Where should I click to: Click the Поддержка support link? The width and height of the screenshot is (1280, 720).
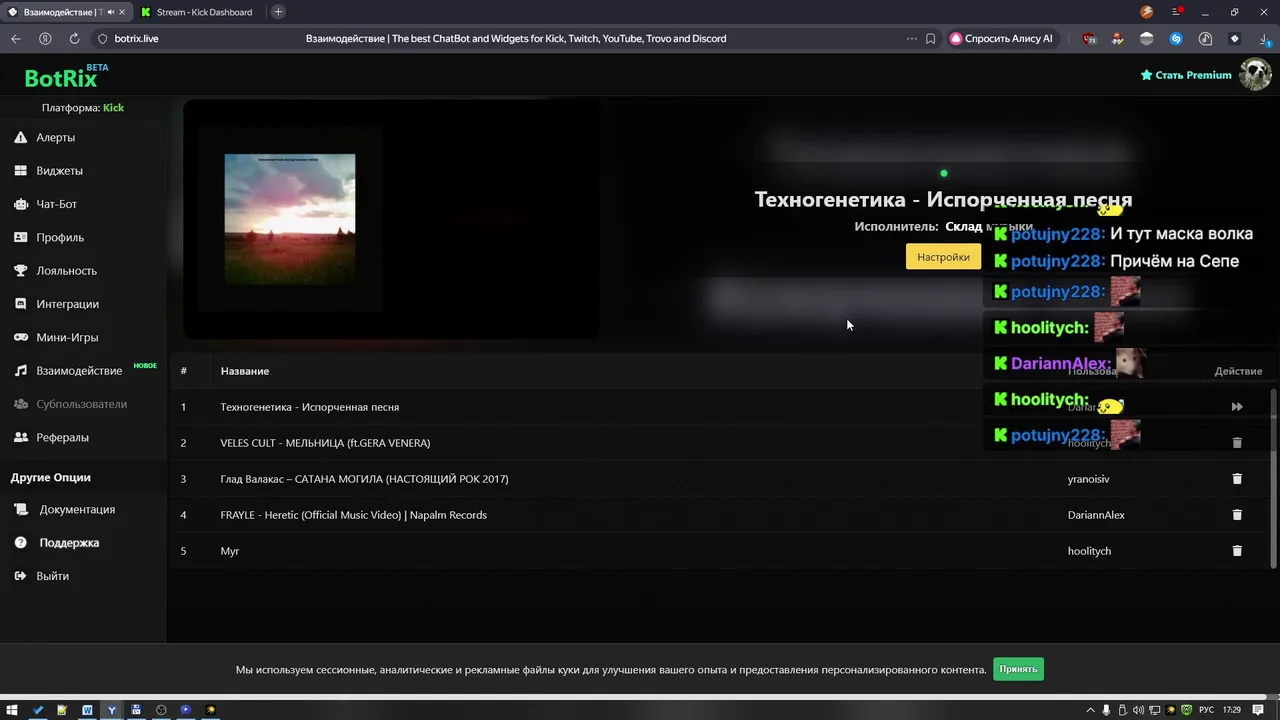[69, 543]
